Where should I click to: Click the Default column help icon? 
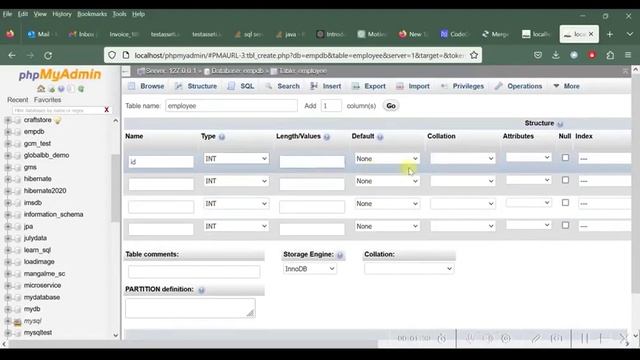(380, 137)
